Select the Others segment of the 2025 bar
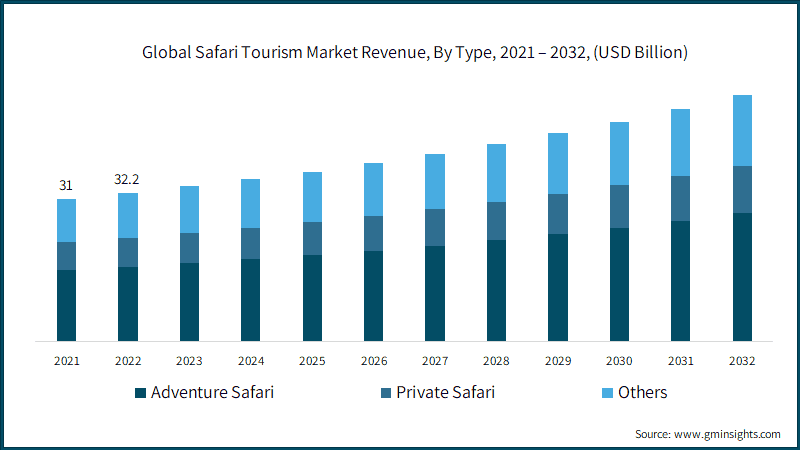This screenshot has width=800, height=450. coord(312,197)
